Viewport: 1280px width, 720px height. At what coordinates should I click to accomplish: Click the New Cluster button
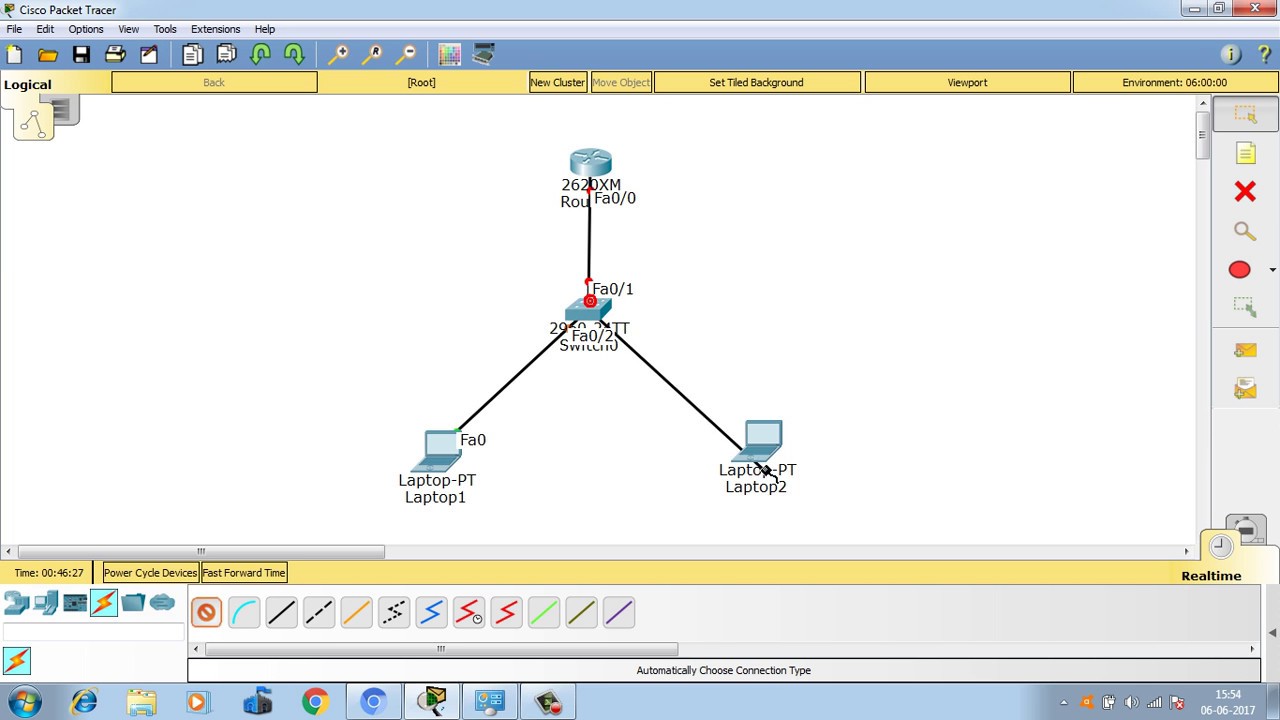point(558,83)
